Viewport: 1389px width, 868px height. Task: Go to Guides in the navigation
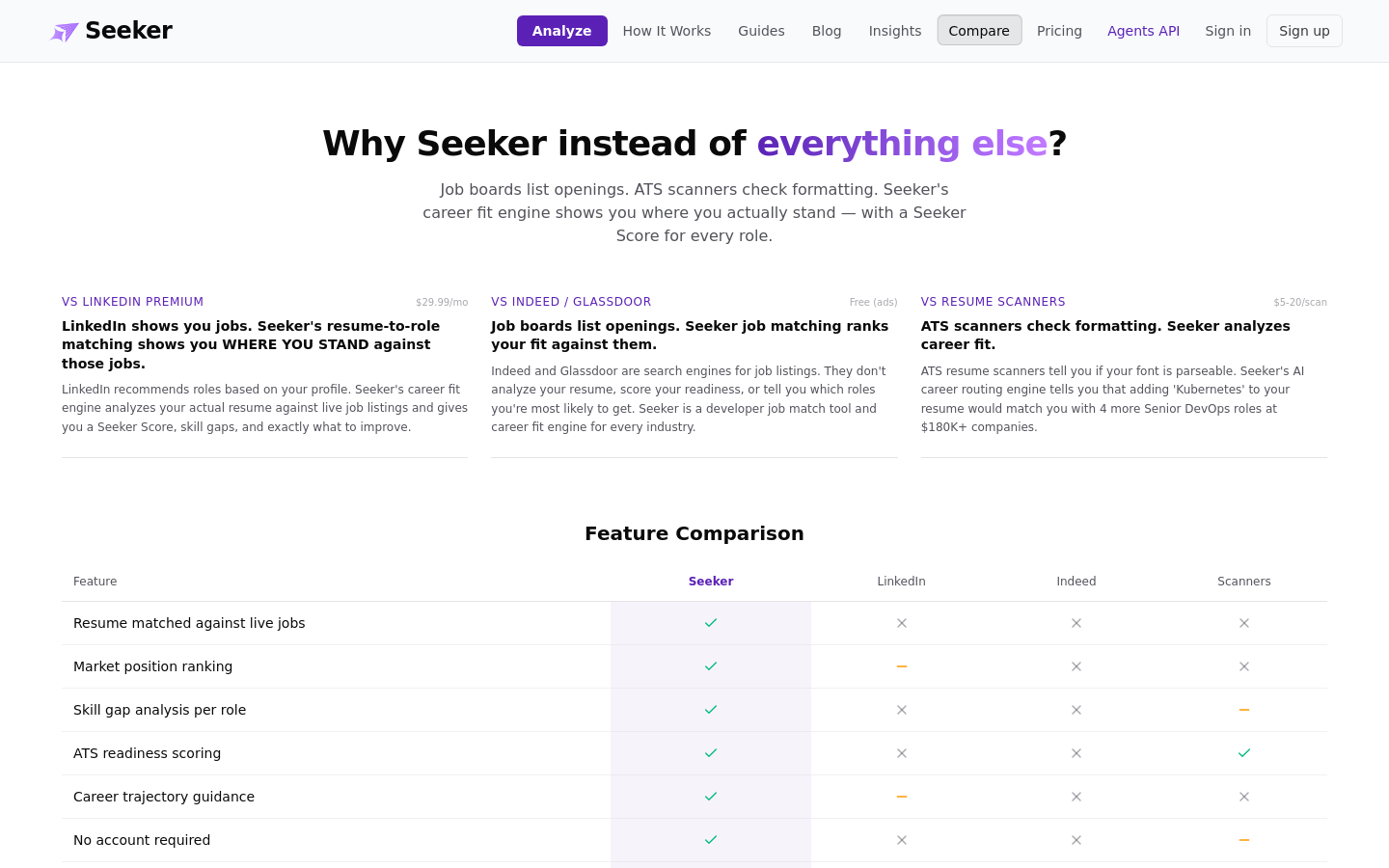761,31
